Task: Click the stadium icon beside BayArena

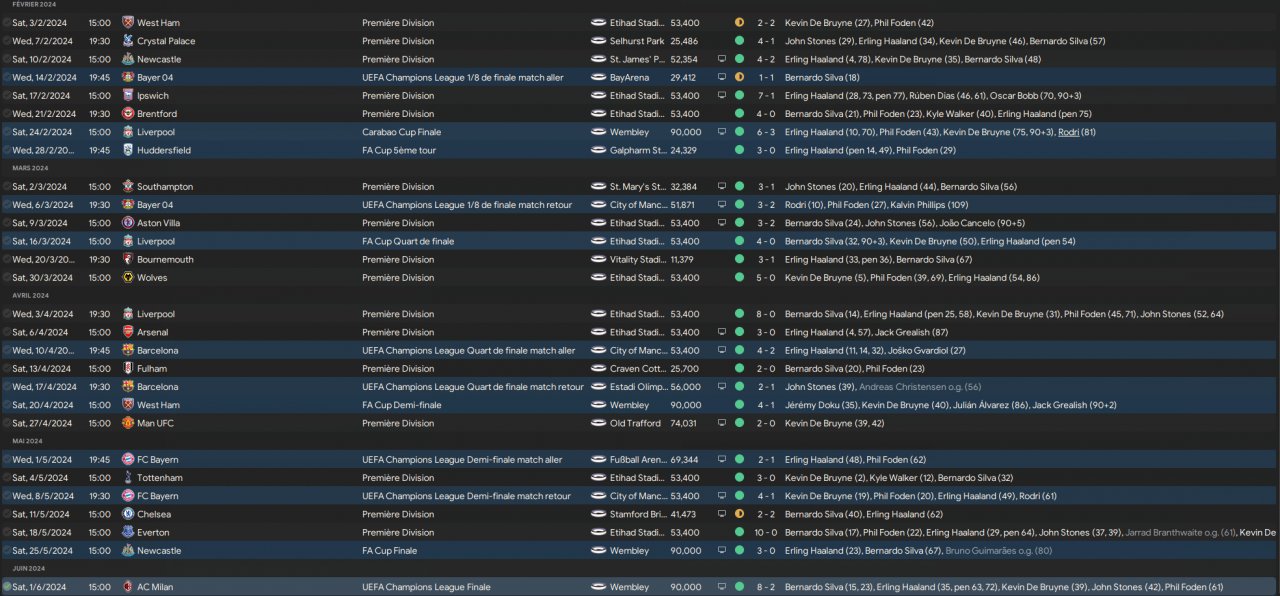Action: tap(598, 77)
